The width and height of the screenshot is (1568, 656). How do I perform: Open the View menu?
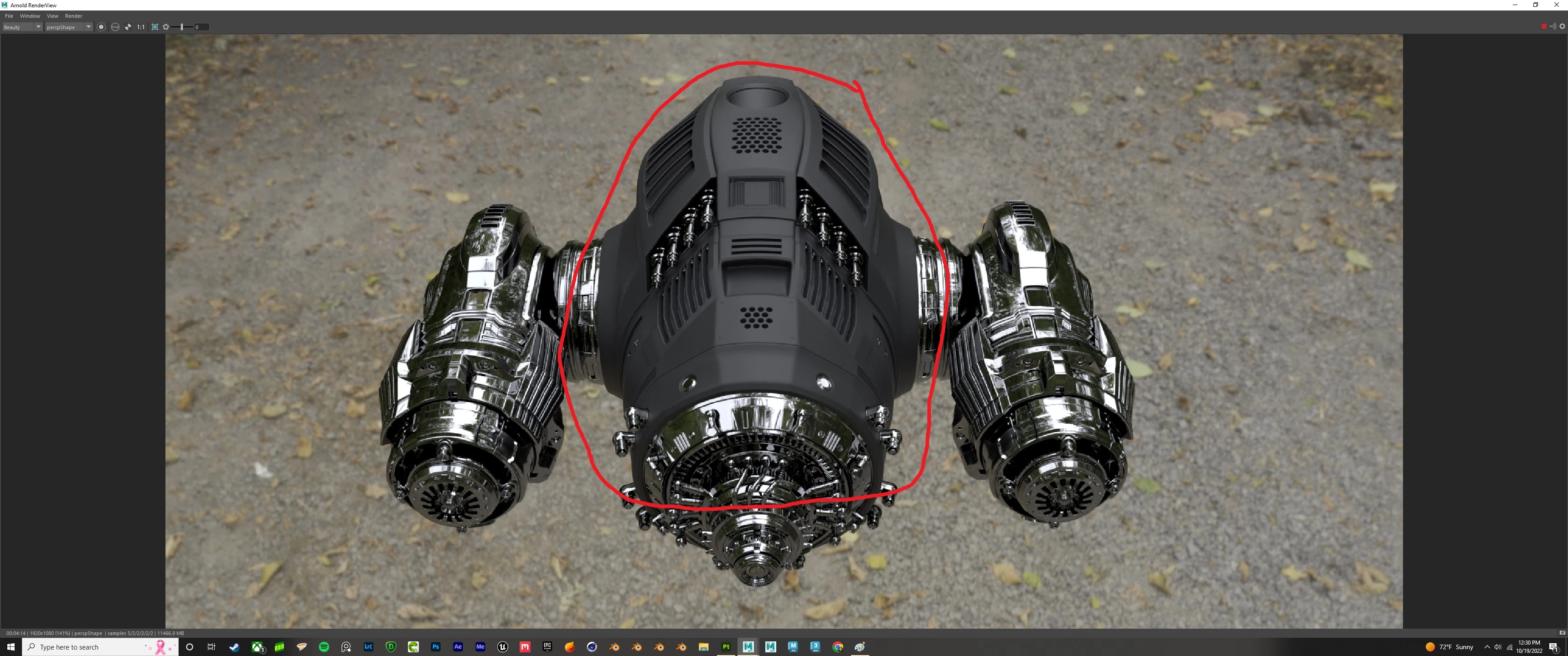click(52, 16)
